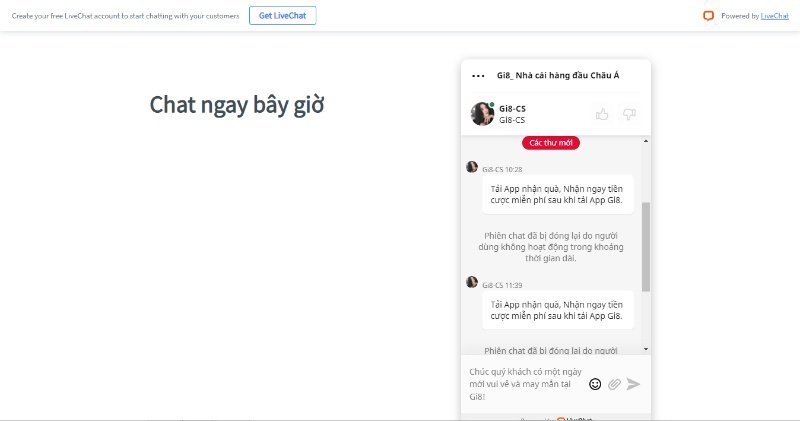Screen dimensions: 800x421
Task: Click agent avatar beside 10:28 message
Action: click(472, 167)
